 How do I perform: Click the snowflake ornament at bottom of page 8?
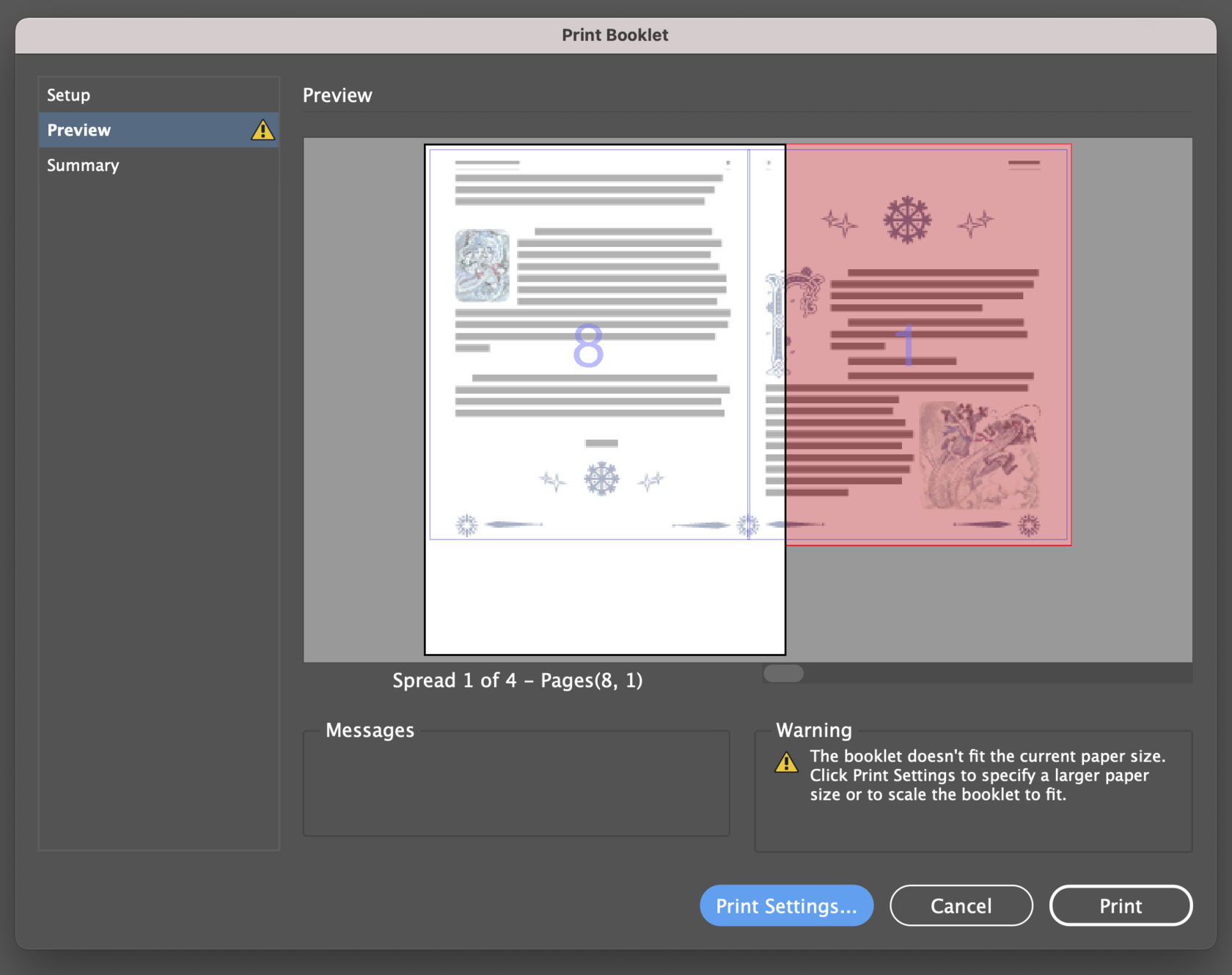(601, 479)
